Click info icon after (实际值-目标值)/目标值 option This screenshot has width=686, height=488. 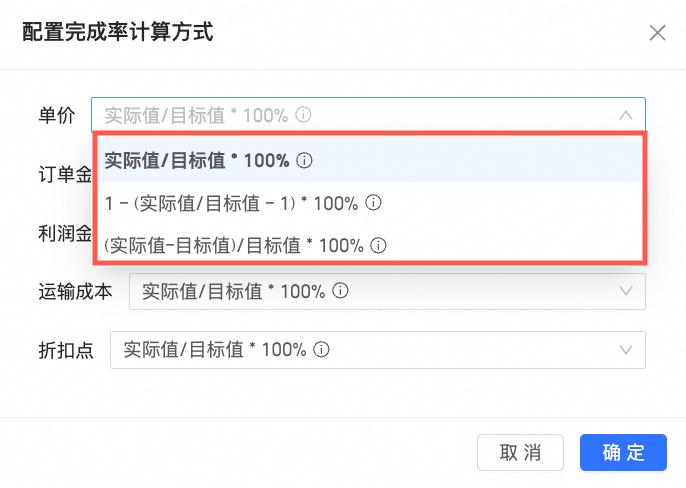pos(378,245)
